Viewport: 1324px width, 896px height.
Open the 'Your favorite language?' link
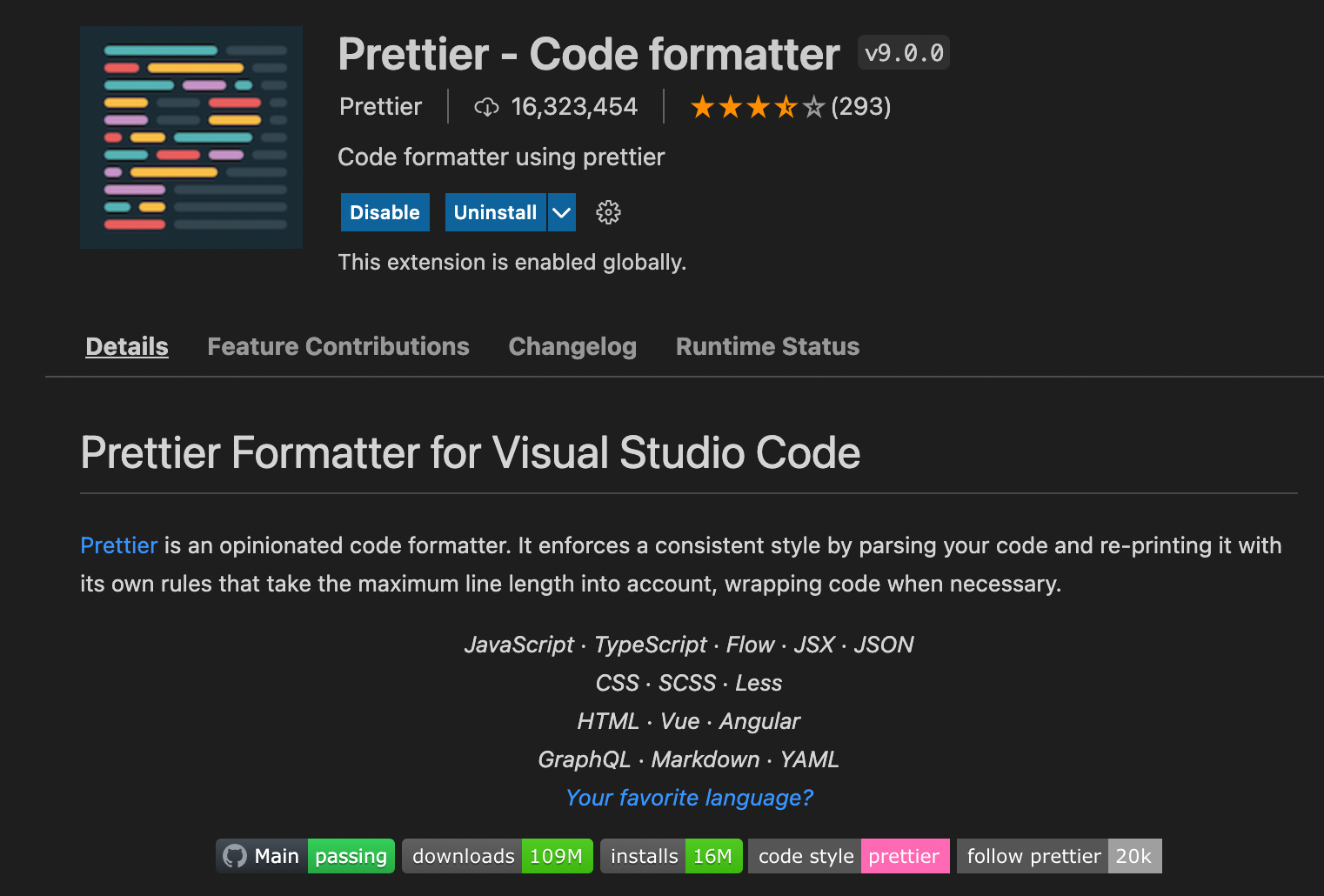689,798
